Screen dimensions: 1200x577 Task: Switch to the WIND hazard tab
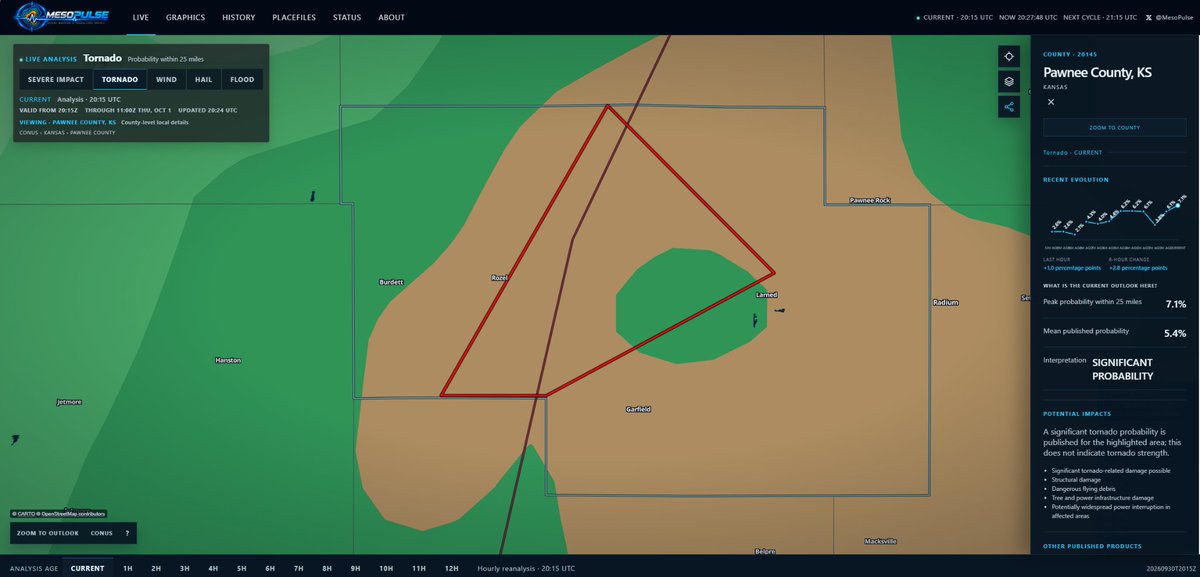click(x=166, y=79)
